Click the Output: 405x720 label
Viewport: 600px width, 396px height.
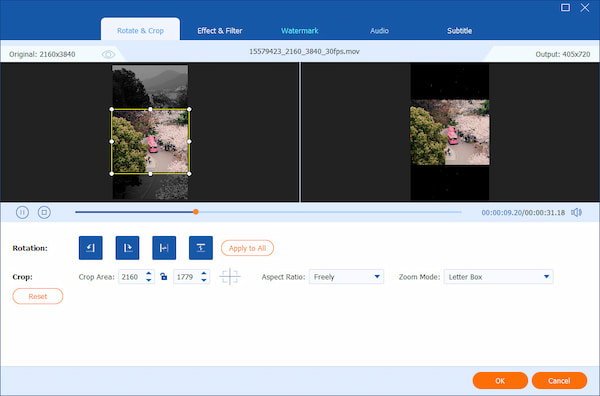point(562,54)
